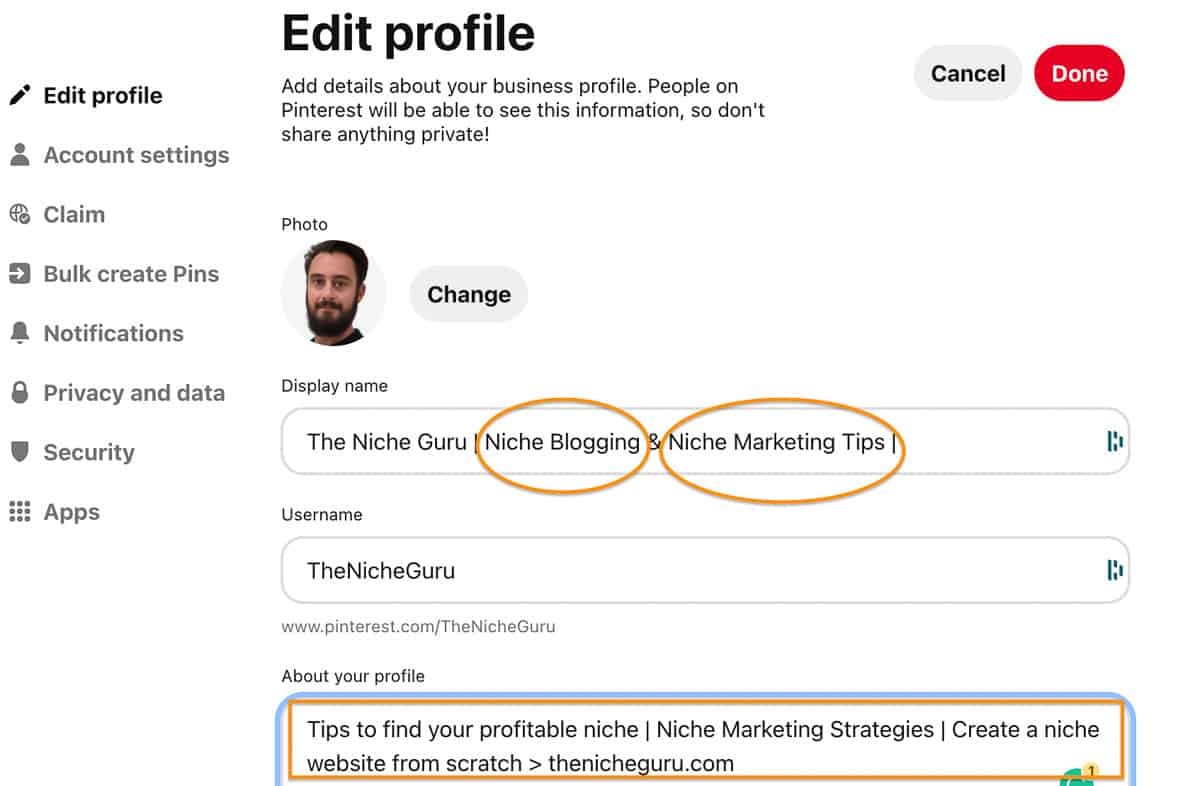
Task: Navigate to Account settings in the sidebar
Action: click(x=135, y=155)
